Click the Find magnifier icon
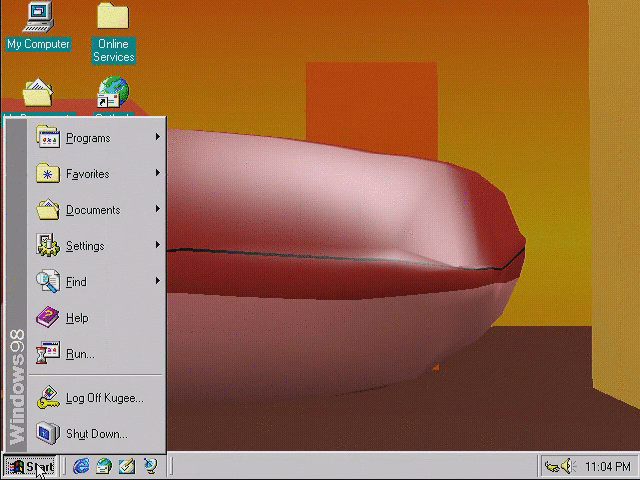The height and width of the screenshot is (480, 640). coord(48,281)
